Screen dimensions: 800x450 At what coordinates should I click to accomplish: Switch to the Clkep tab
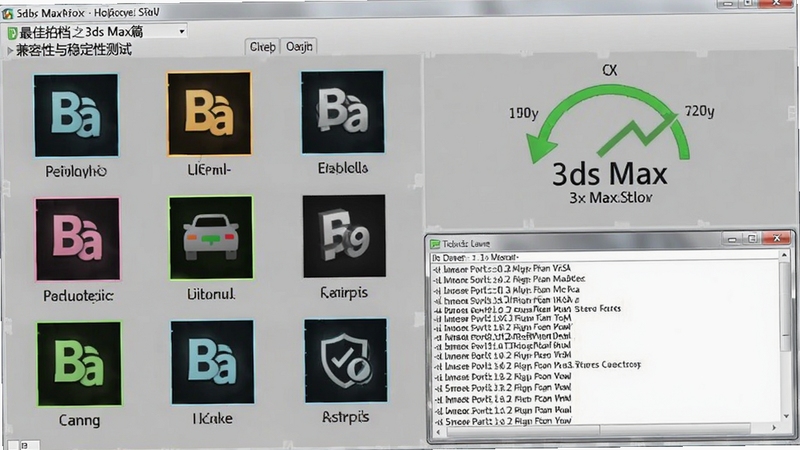(x=262, y=47)
